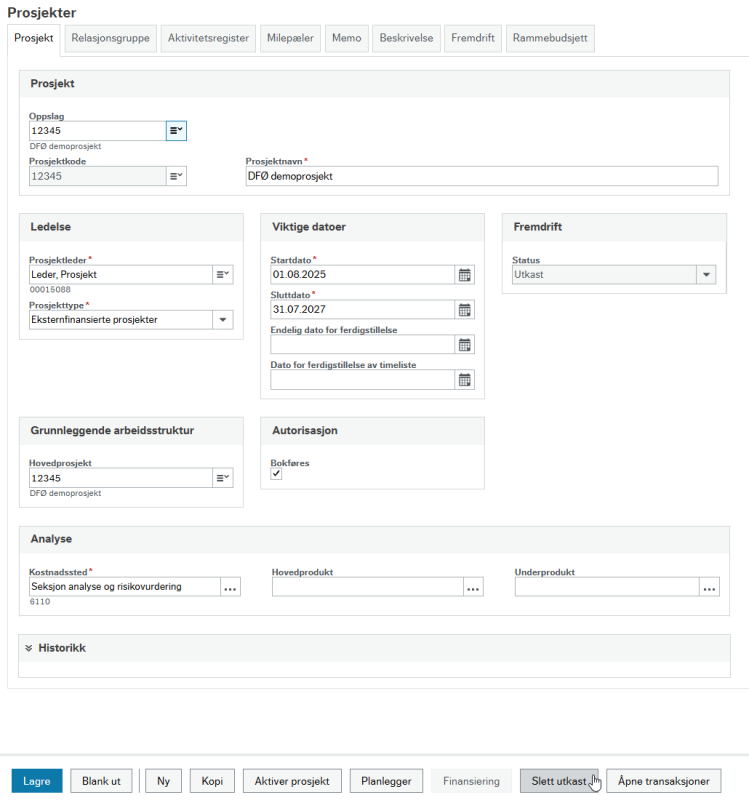Image resolution: width=749 pixels, height=800 pixels.
Task: Click the Slett utkast button
Action: (559, 781)
